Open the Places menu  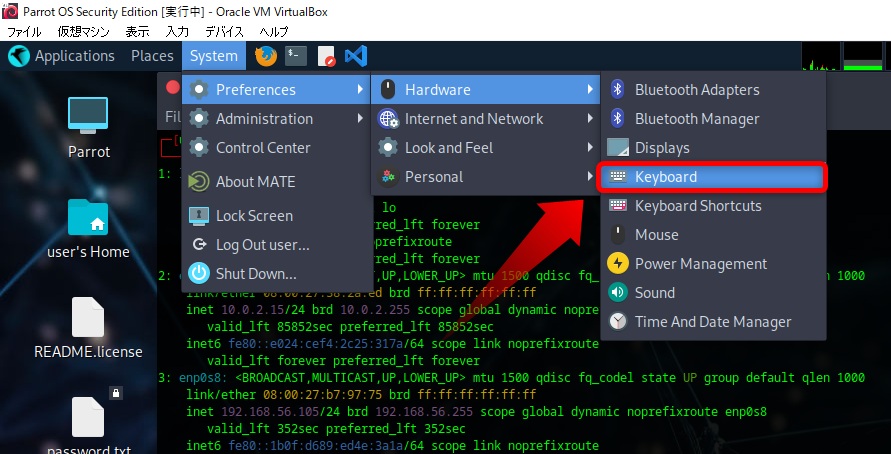(152, 56)
